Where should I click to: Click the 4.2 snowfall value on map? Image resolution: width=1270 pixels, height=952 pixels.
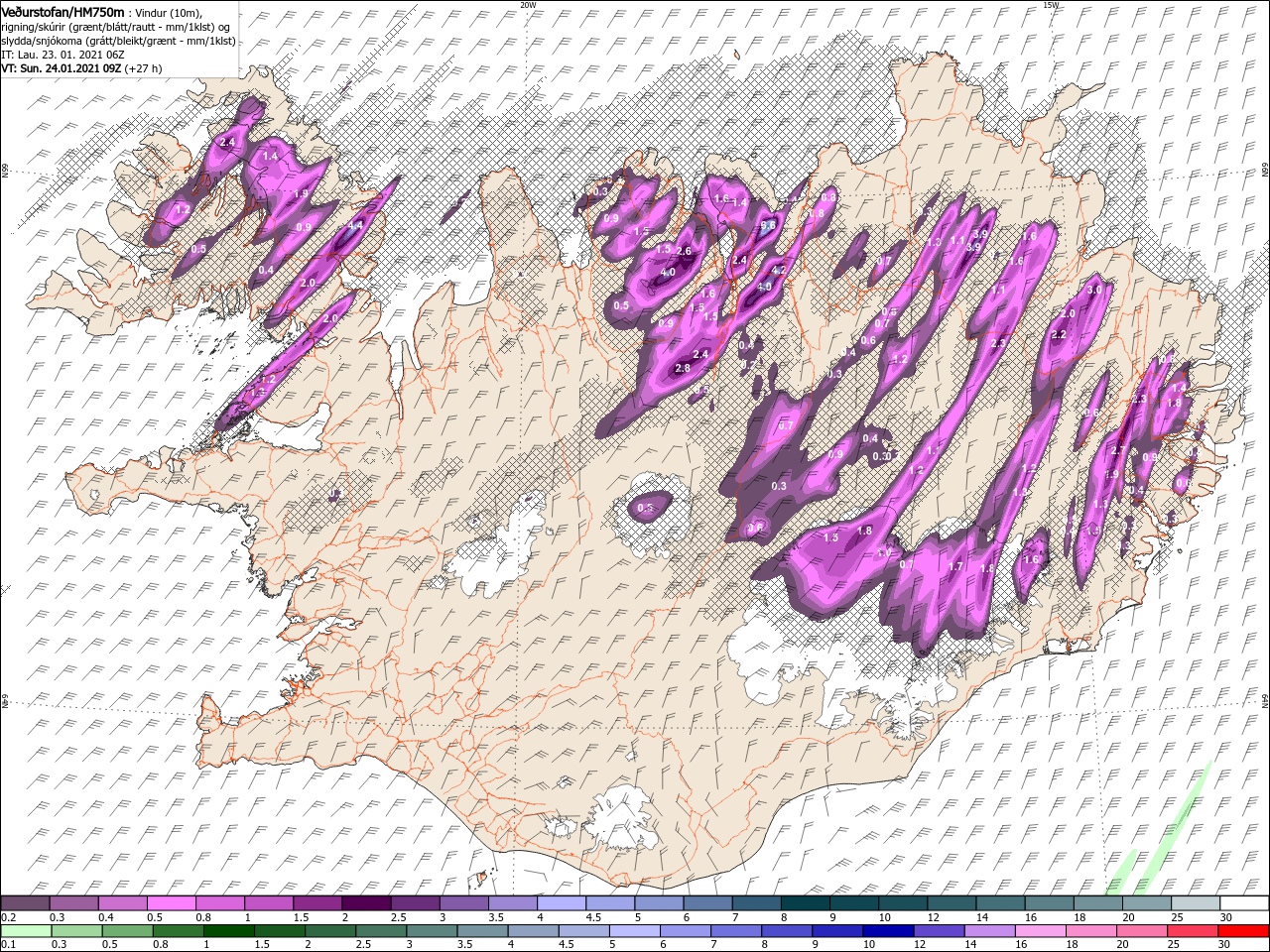(778, 269)
